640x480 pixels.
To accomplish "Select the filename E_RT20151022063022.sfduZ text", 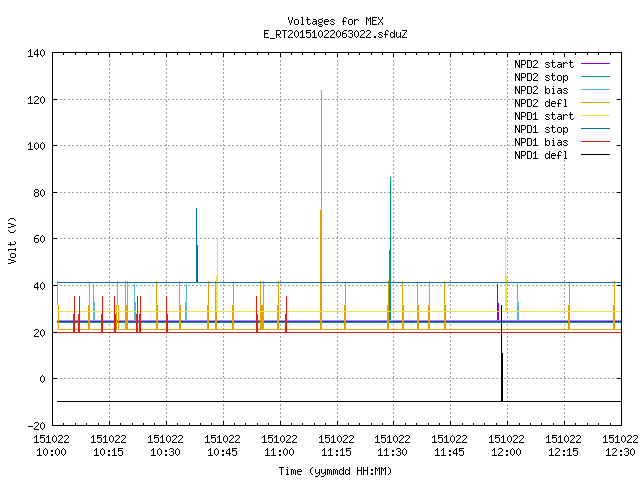I will click(x=335, y=34).
